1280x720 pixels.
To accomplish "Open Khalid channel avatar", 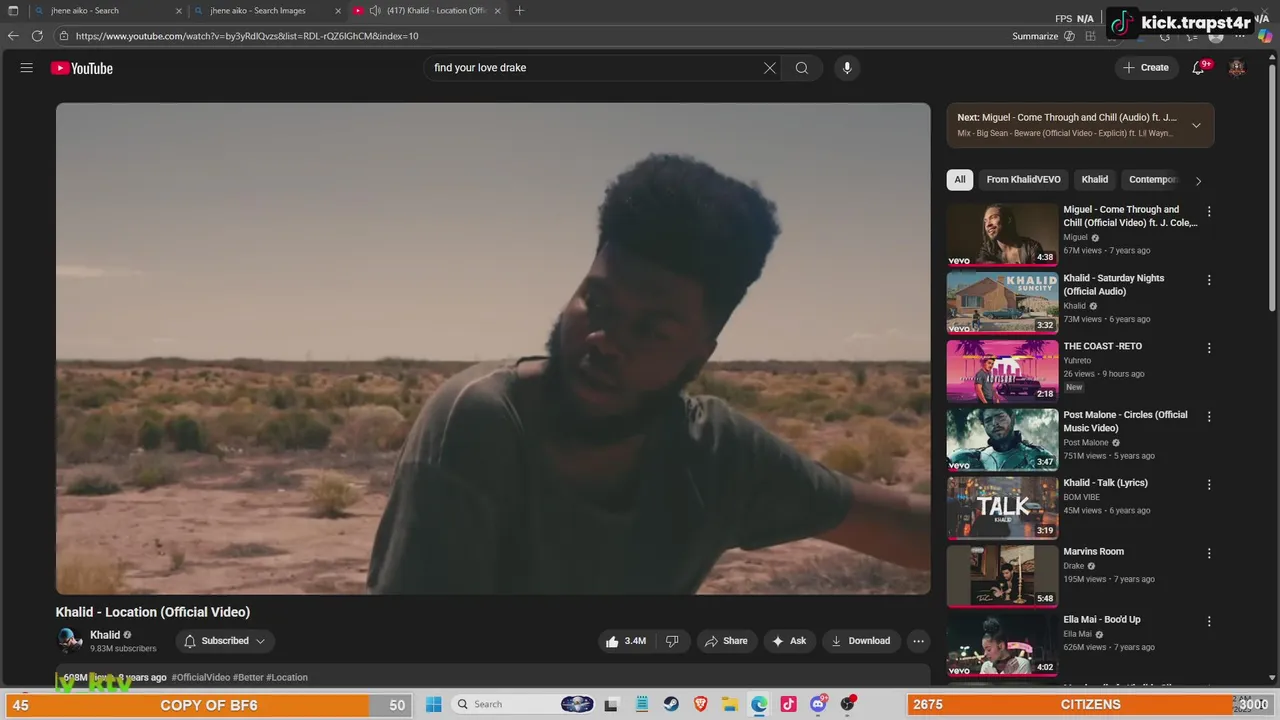I will point(69,641).
